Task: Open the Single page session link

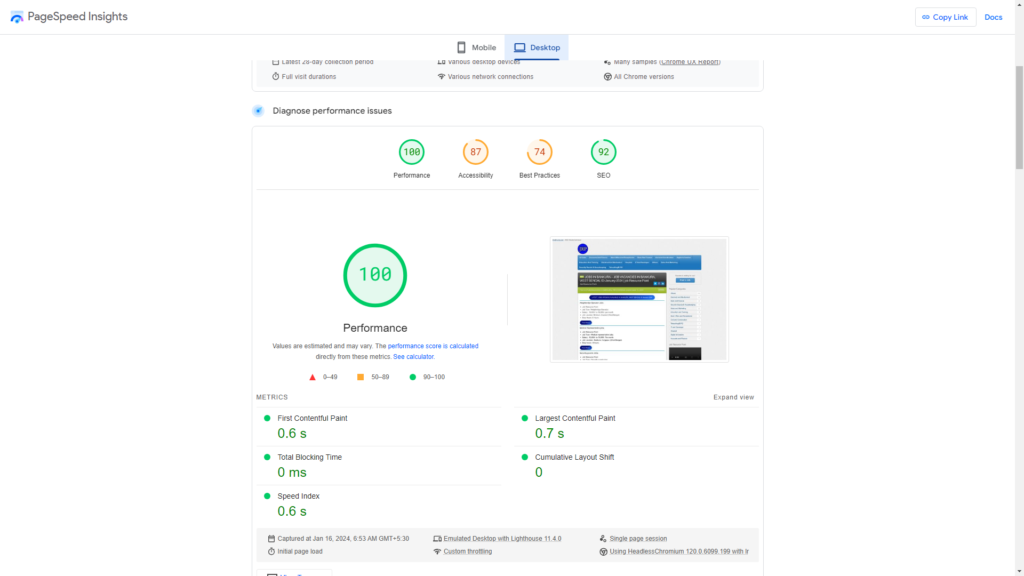Action: (638, 539)
